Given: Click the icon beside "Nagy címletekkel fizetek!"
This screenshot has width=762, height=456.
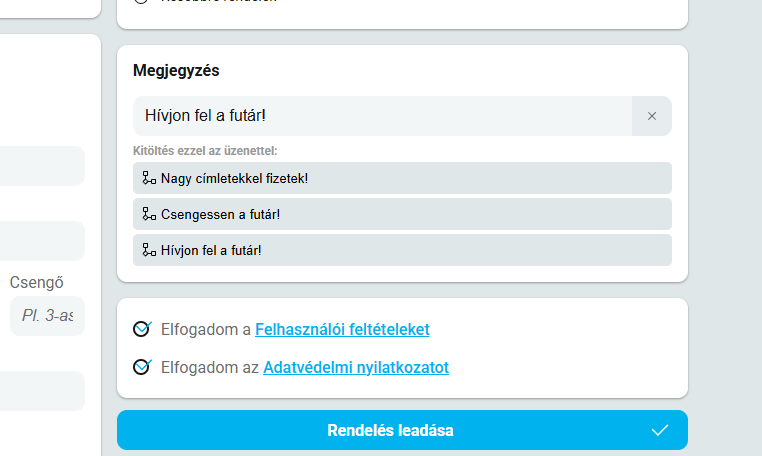Looking at the screenshot, I should pos(149,178).
